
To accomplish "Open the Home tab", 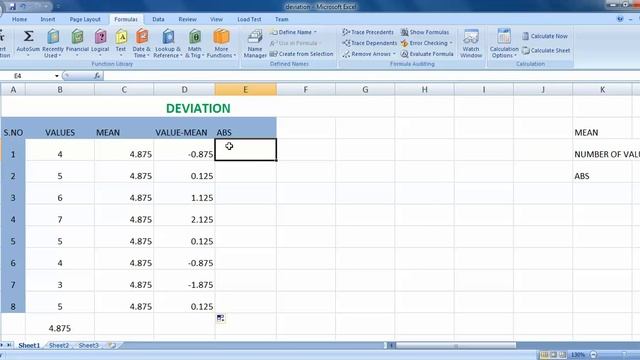I will [19, 19].
